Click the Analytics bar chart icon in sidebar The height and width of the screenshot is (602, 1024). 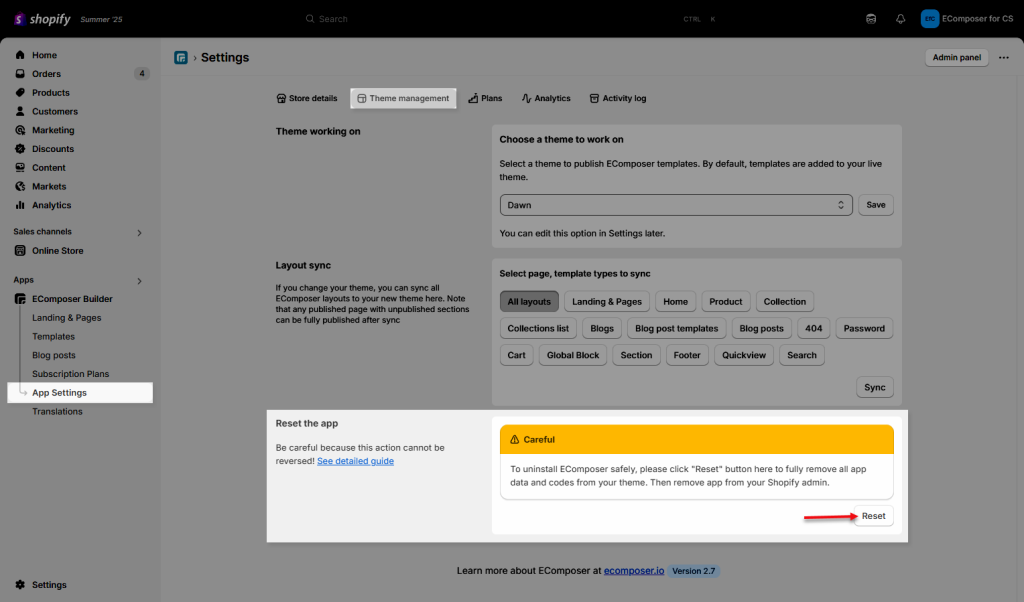(20, 205)
